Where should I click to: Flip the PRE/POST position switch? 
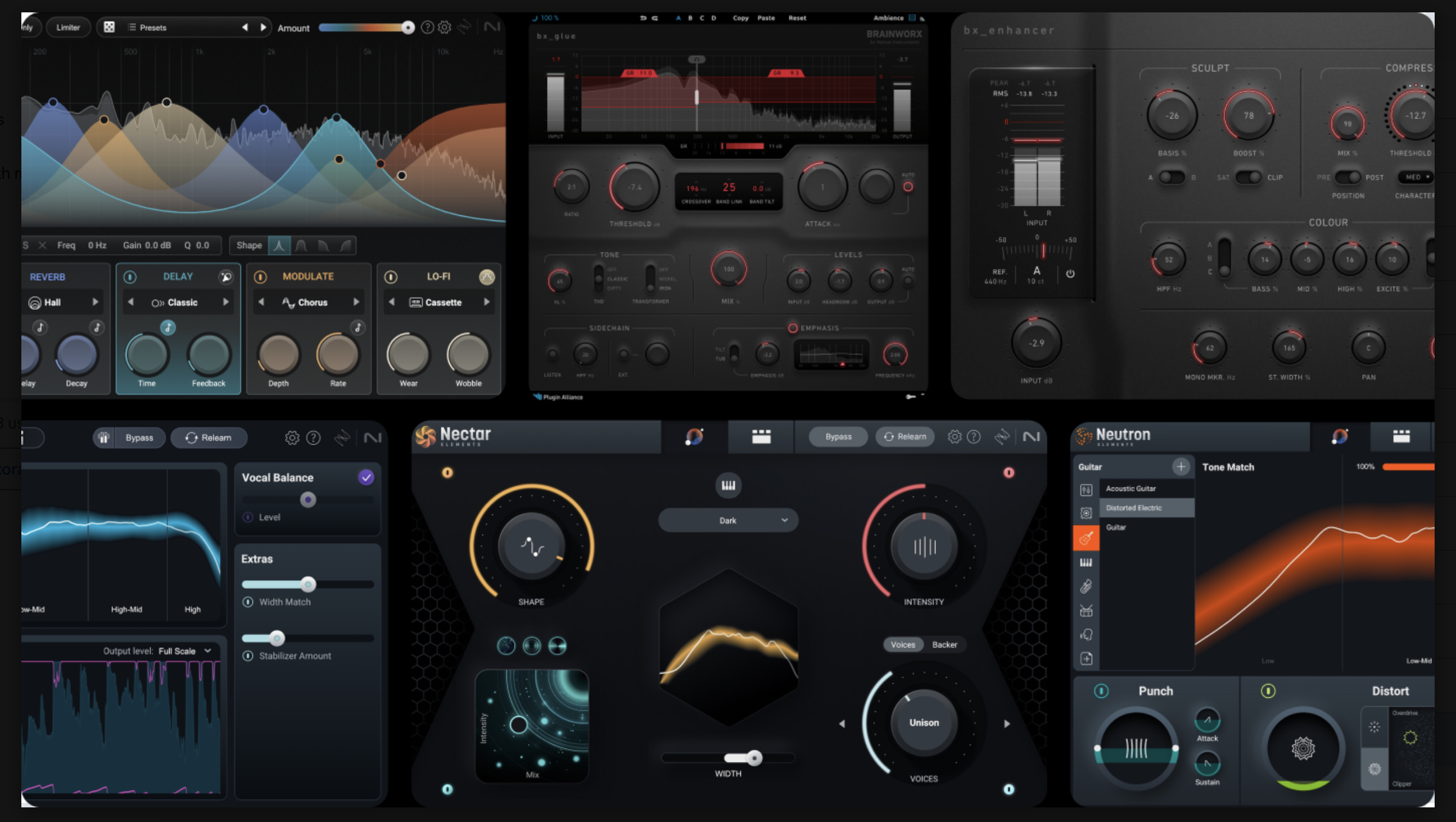(x=1348, y=177)
